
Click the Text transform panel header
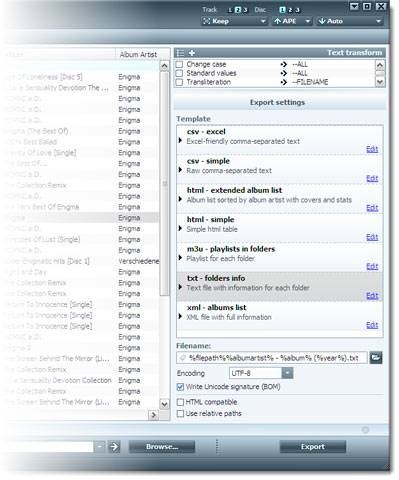[280, 53]
